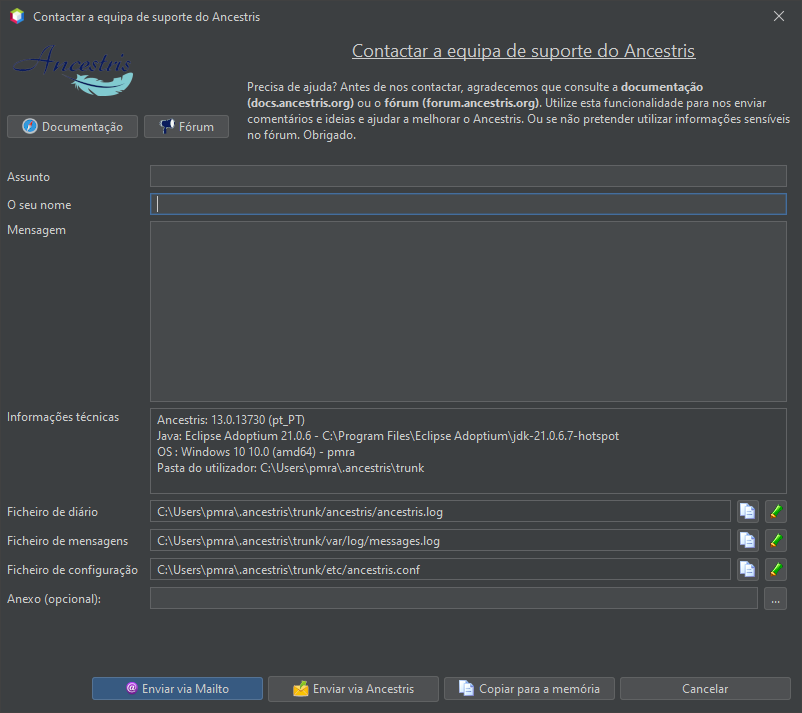Select the Anexo (opcional) field

click(x=454, y=598)
